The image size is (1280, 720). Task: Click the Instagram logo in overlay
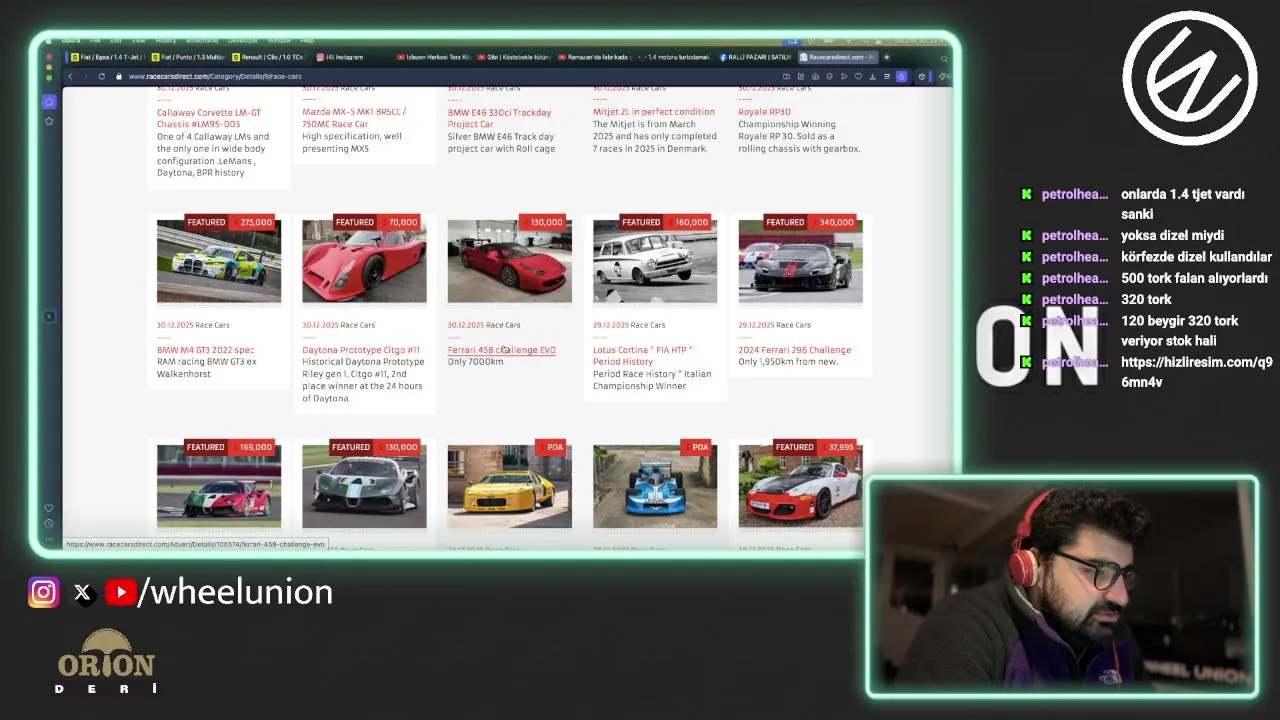coord(43,593)
